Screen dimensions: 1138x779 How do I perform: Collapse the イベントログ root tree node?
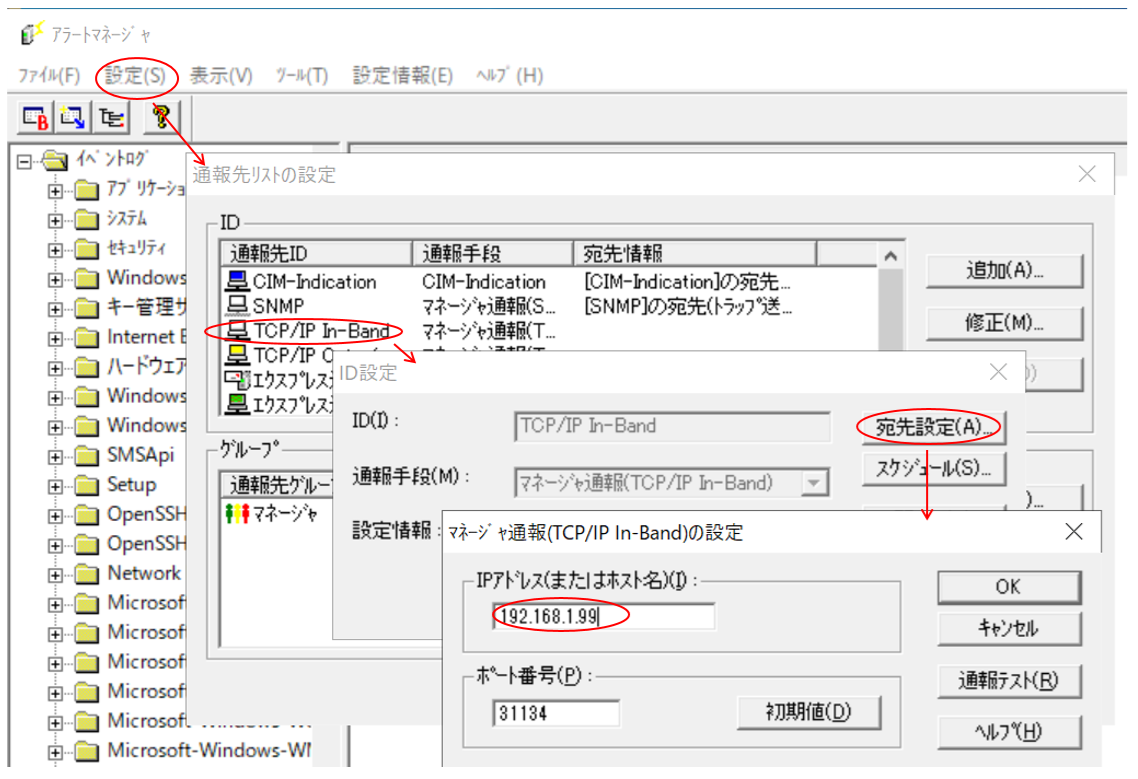[x=25, y=160]
